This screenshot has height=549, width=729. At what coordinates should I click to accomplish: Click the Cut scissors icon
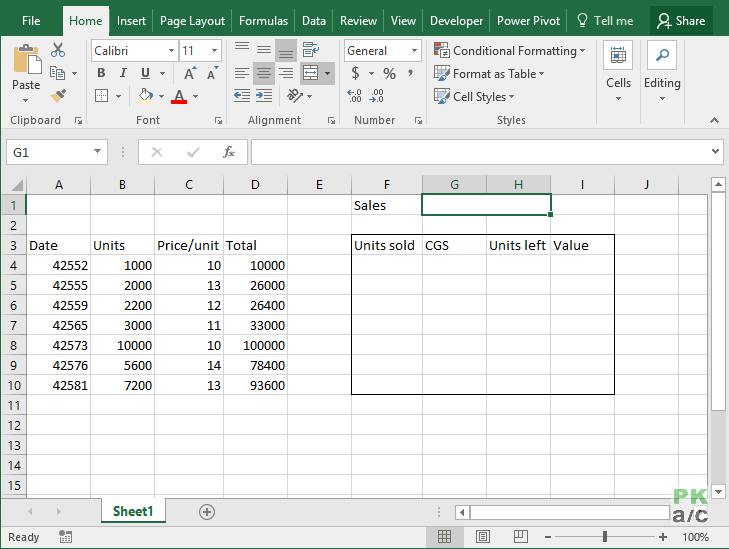pos(58,50)
